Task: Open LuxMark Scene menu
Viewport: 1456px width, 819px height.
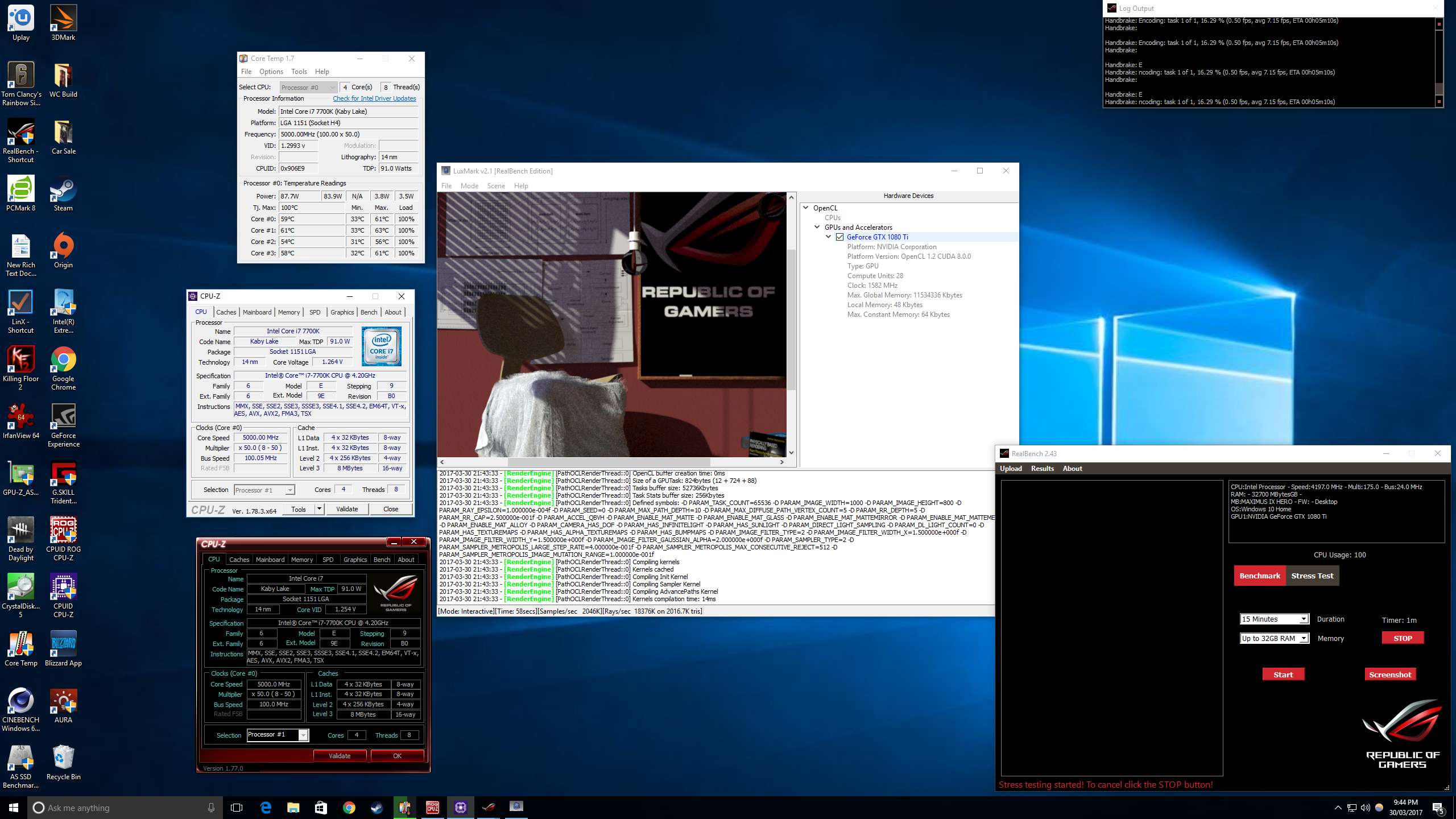Action: pos(496,186)
